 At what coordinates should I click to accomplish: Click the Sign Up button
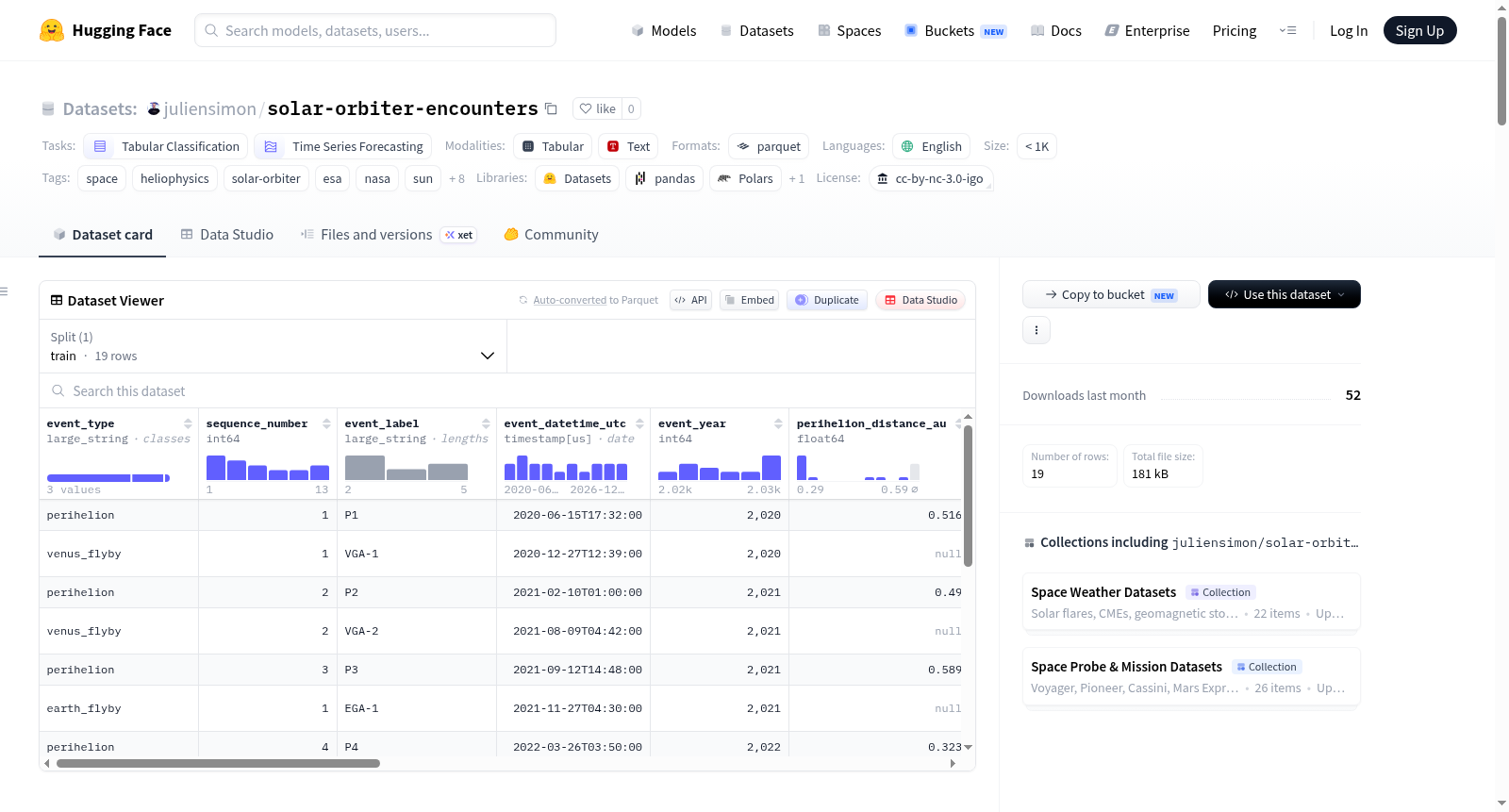(1419, 30)
